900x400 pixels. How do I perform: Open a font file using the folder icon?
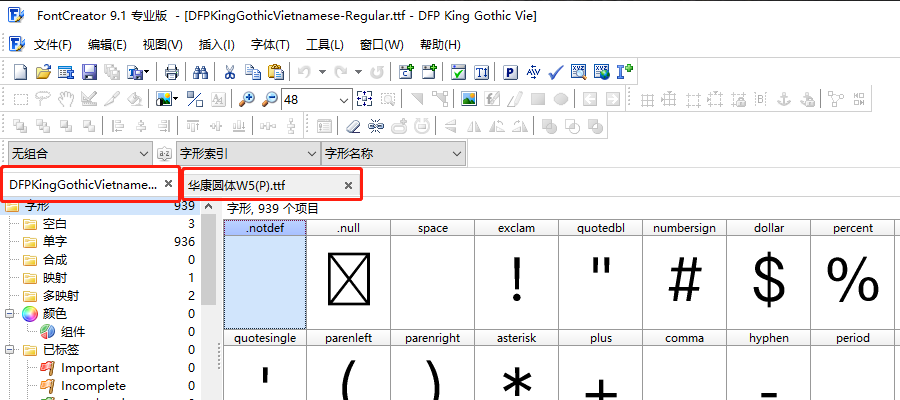coord(43,72)
